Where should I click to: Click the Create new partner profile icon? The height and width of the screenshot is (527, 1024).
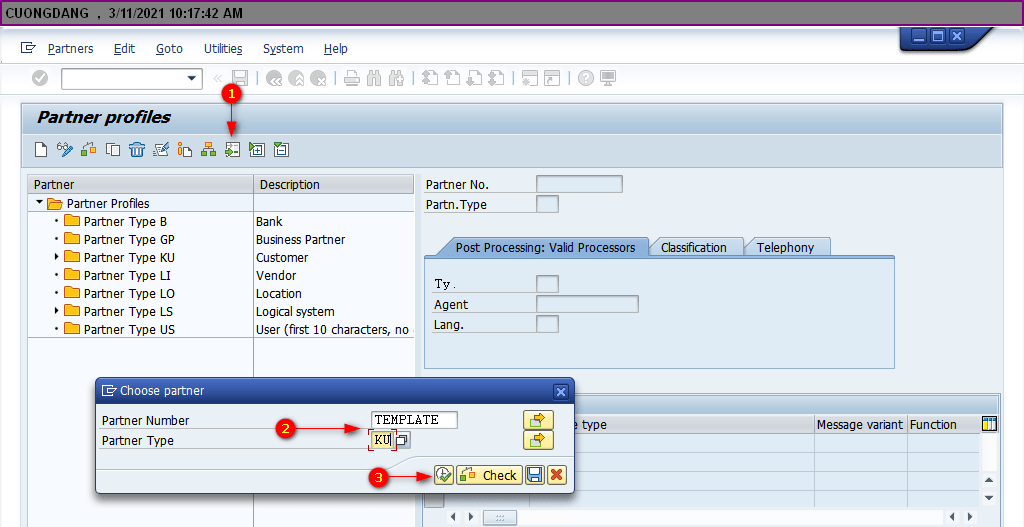(x=41, y=150)
